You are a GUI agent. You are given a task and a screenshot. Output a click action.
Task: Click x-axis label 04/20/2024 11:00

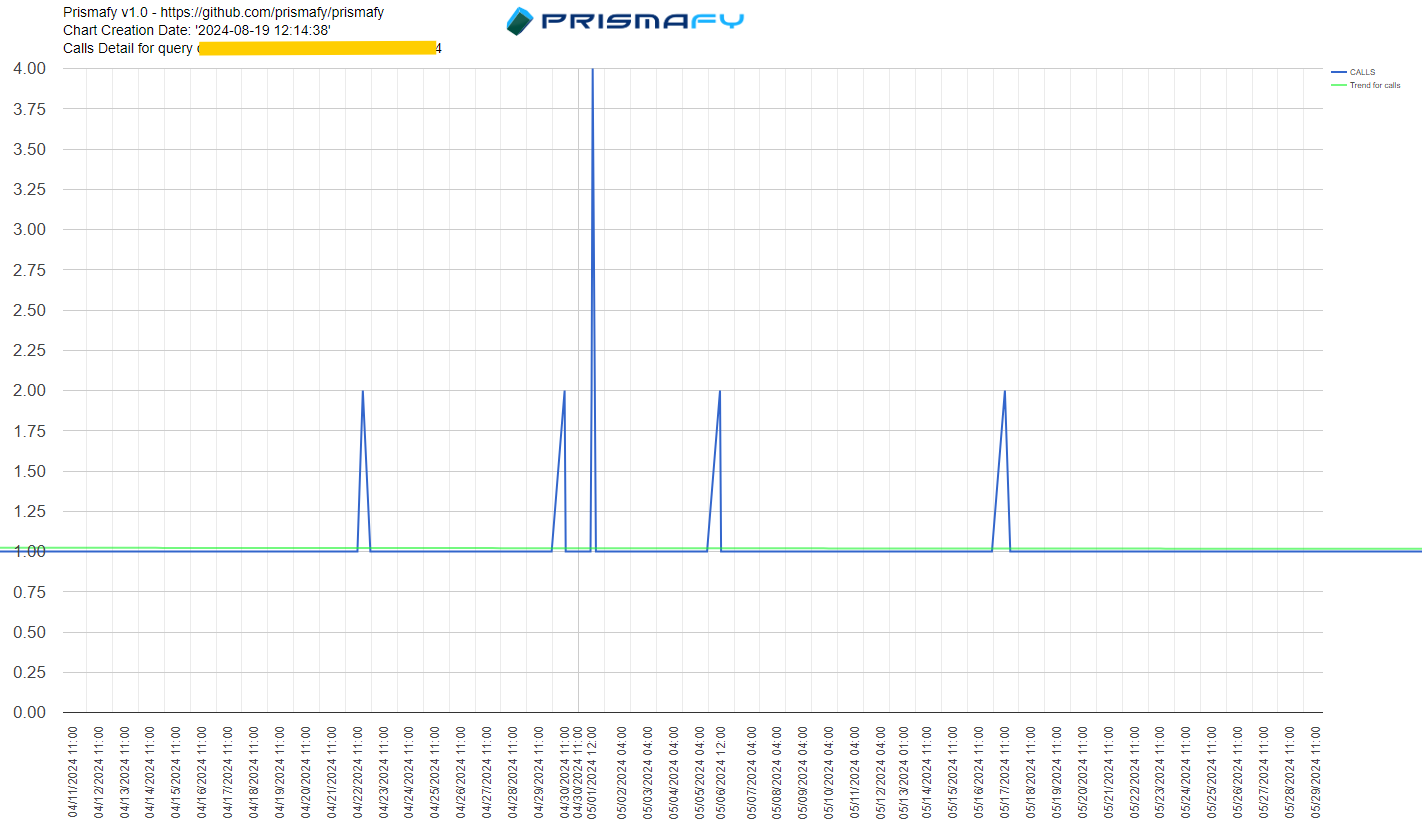(306, 772)
